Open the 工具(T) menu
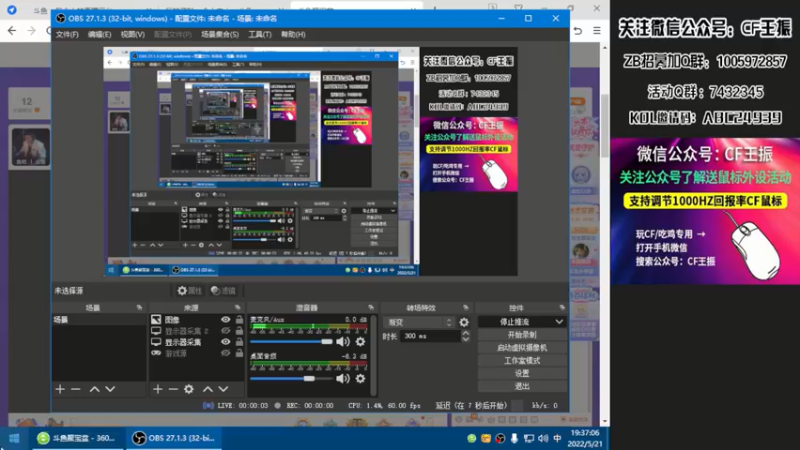The width and height of the screenshot is (800, 450). tap(260, 34)
